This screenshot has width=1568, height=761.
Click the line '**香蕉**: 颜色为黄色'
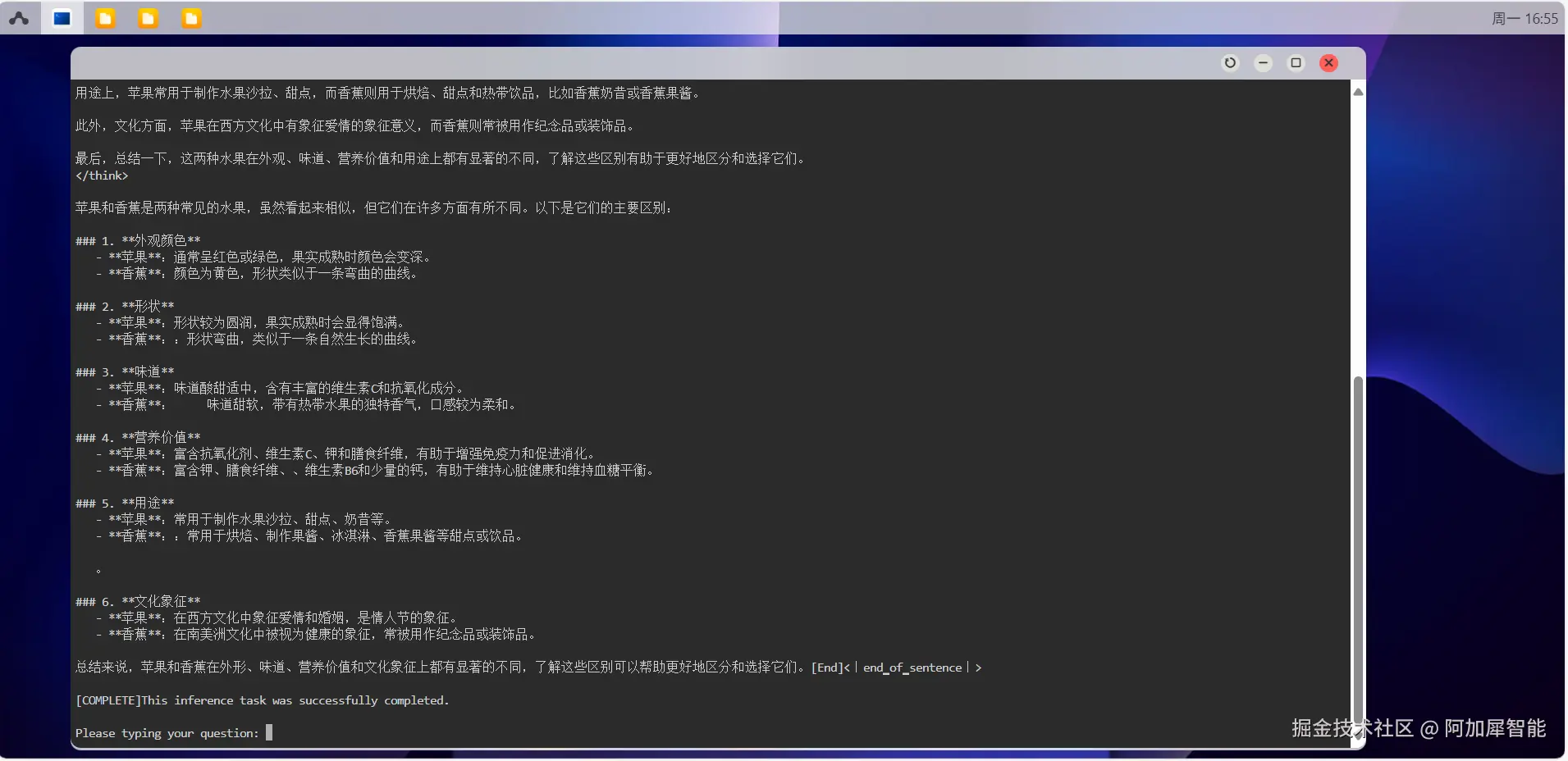point(257,273)
